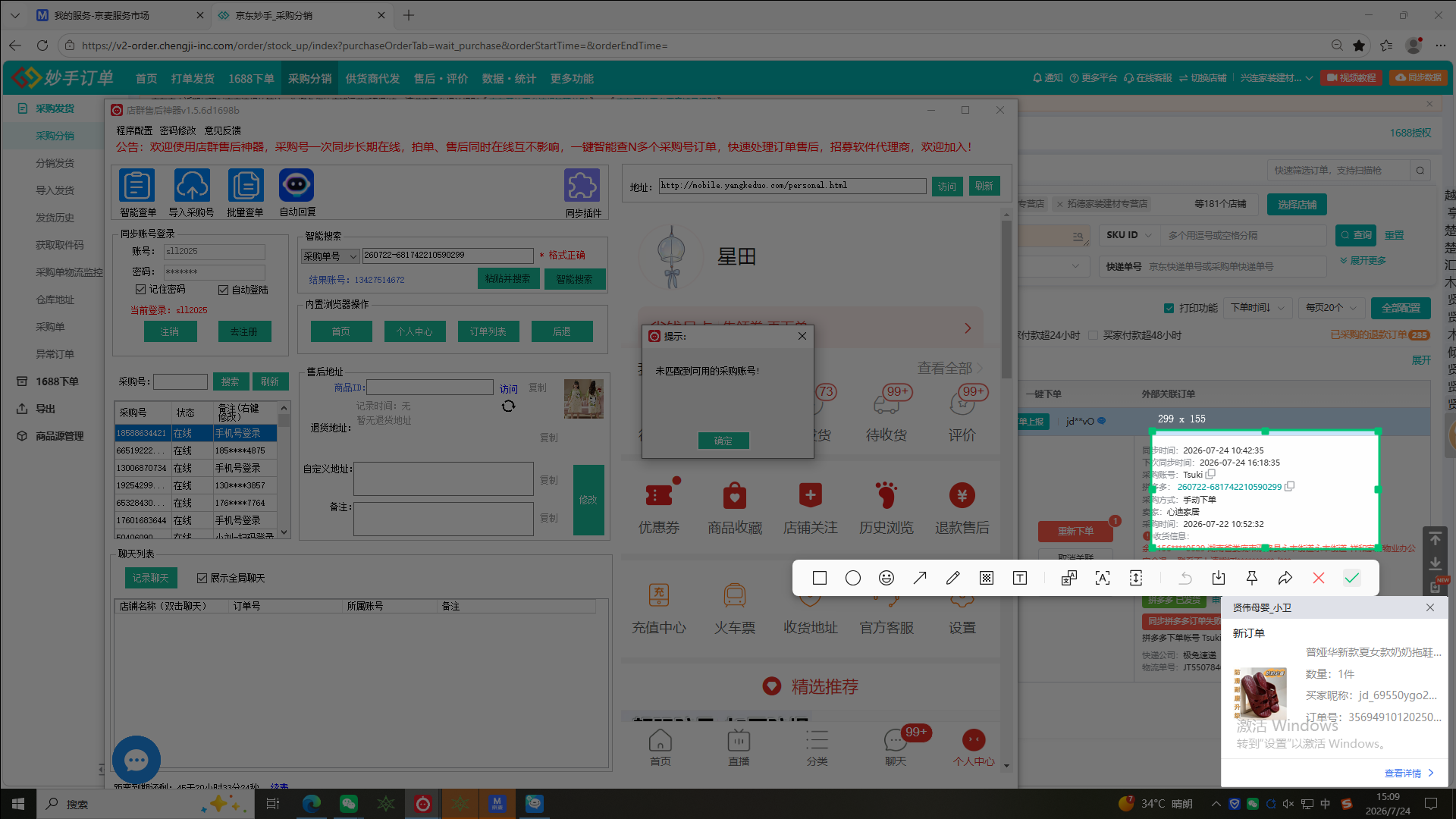Open the 智能查单 tool icon

point(137,186)
